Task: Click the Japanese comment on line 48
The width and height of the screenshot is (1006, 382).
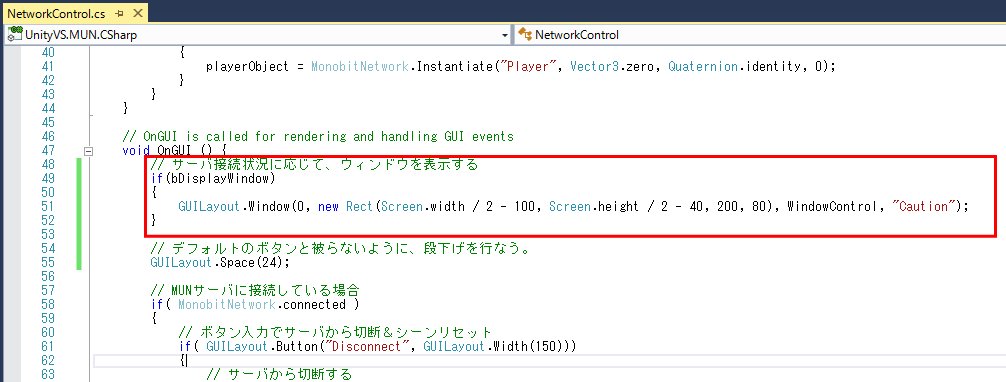Action: pos(314,165)
